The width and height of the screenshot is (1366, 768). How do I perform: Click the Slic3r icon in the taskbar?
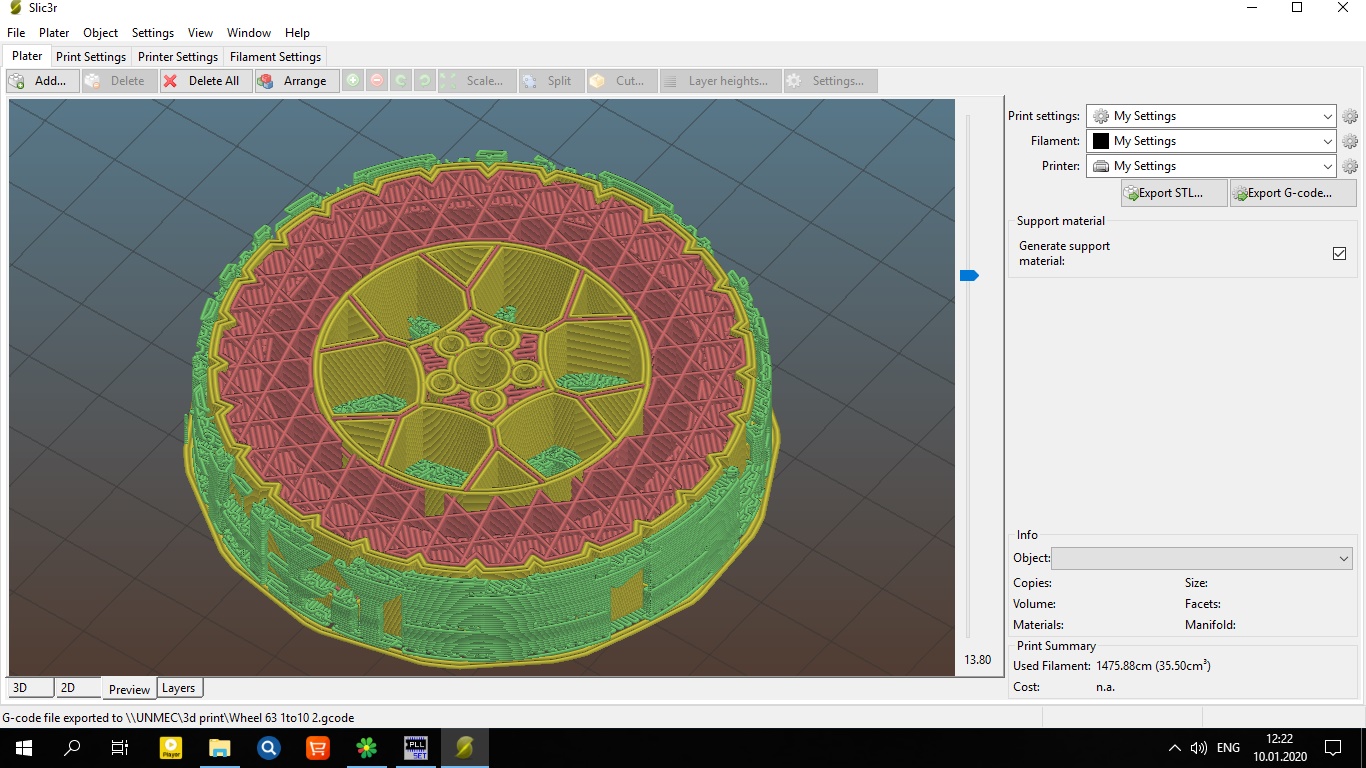click(x=464, y=747)
